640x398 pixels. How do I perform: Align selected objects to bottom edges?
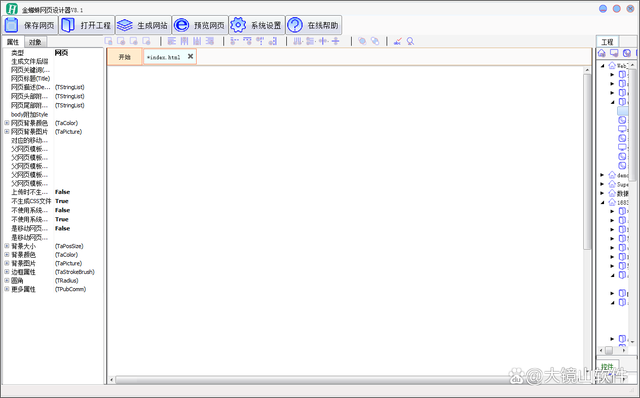point(197,41)
